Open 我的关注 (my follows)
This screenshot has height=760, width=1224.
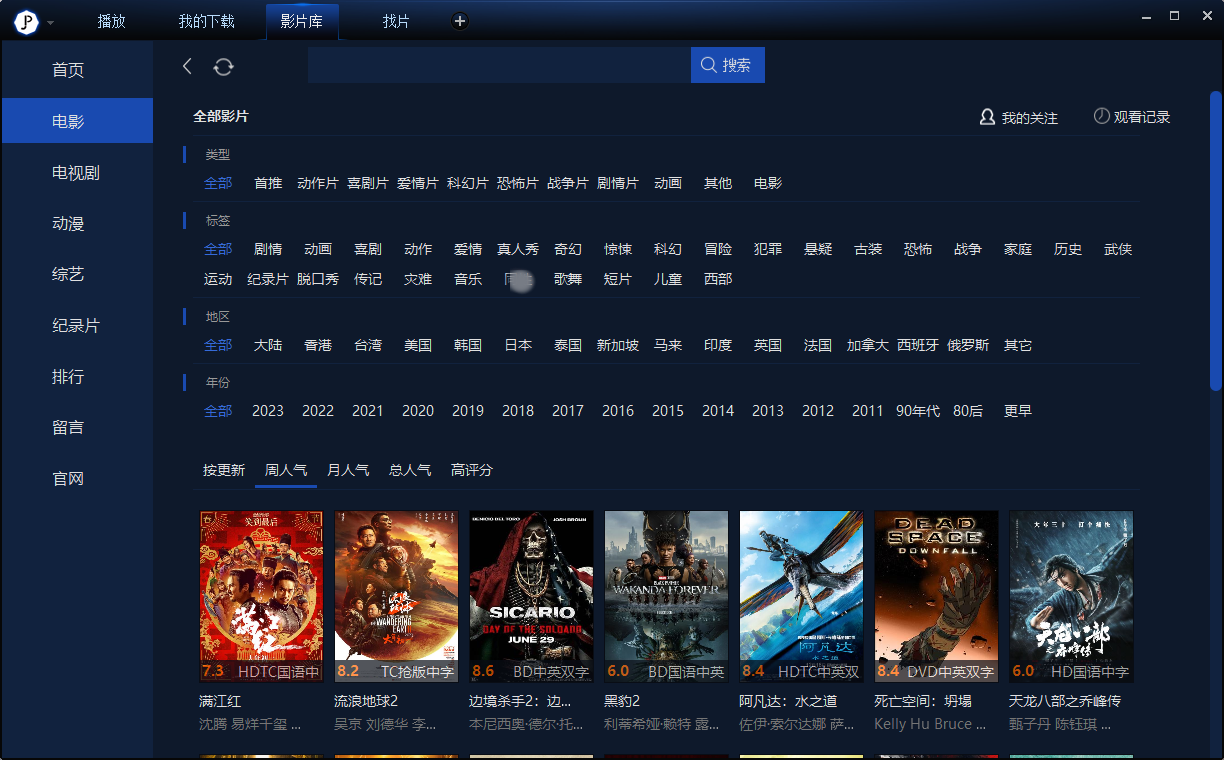click(x=1019, y=118)
